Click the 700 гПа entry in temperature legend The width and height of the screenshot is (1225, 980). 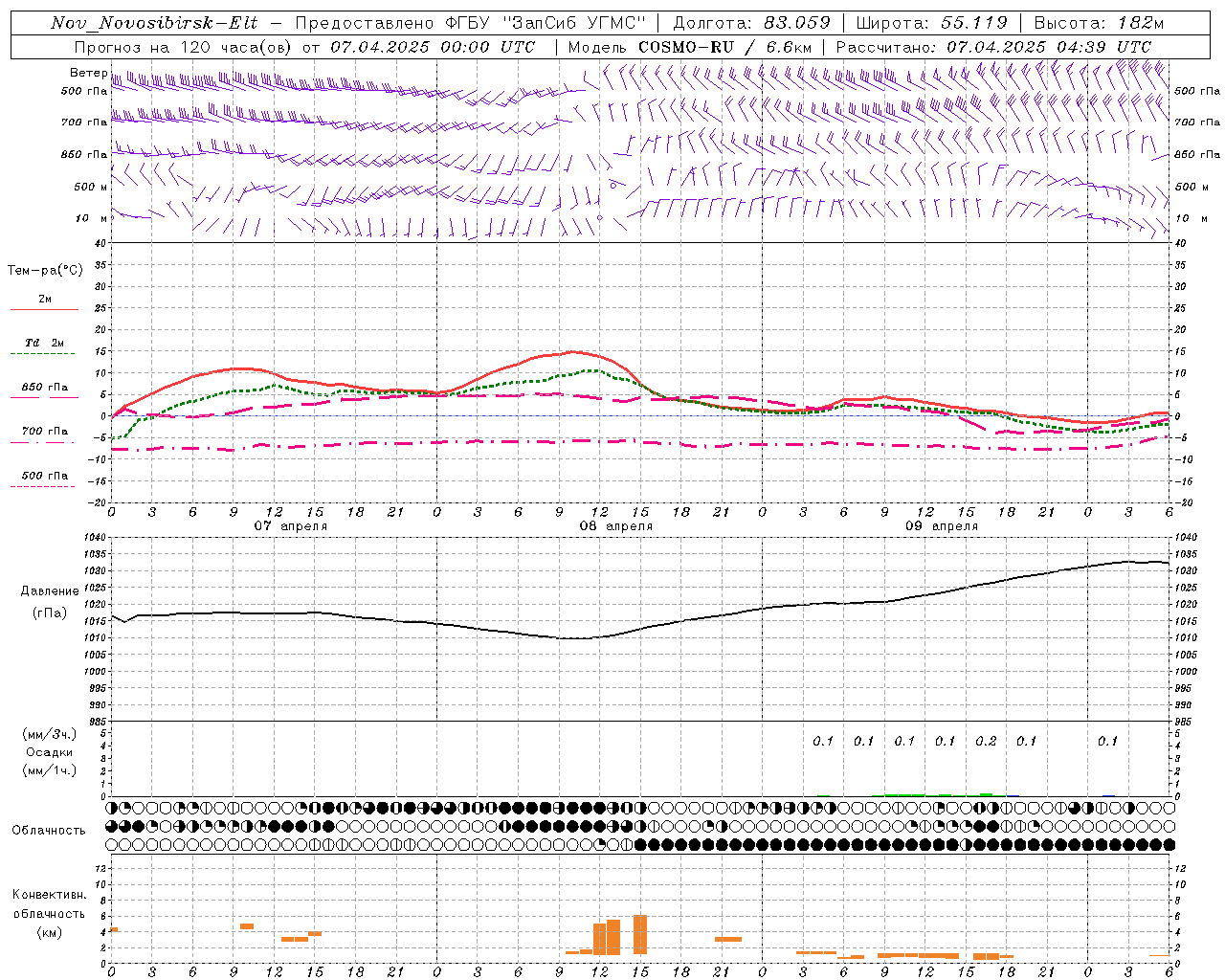point(44,432)
